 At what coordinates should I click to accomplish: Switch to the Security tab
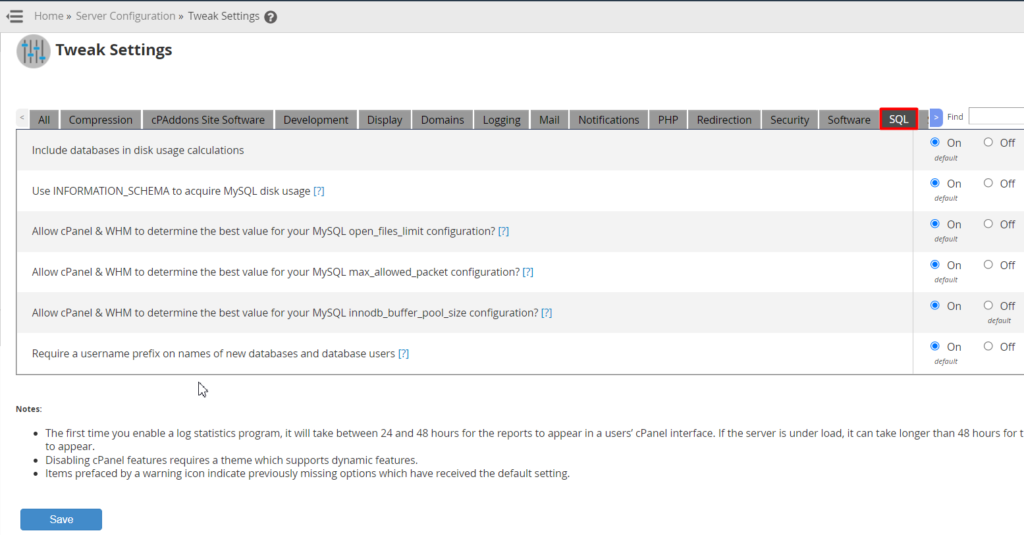(790, 120)
